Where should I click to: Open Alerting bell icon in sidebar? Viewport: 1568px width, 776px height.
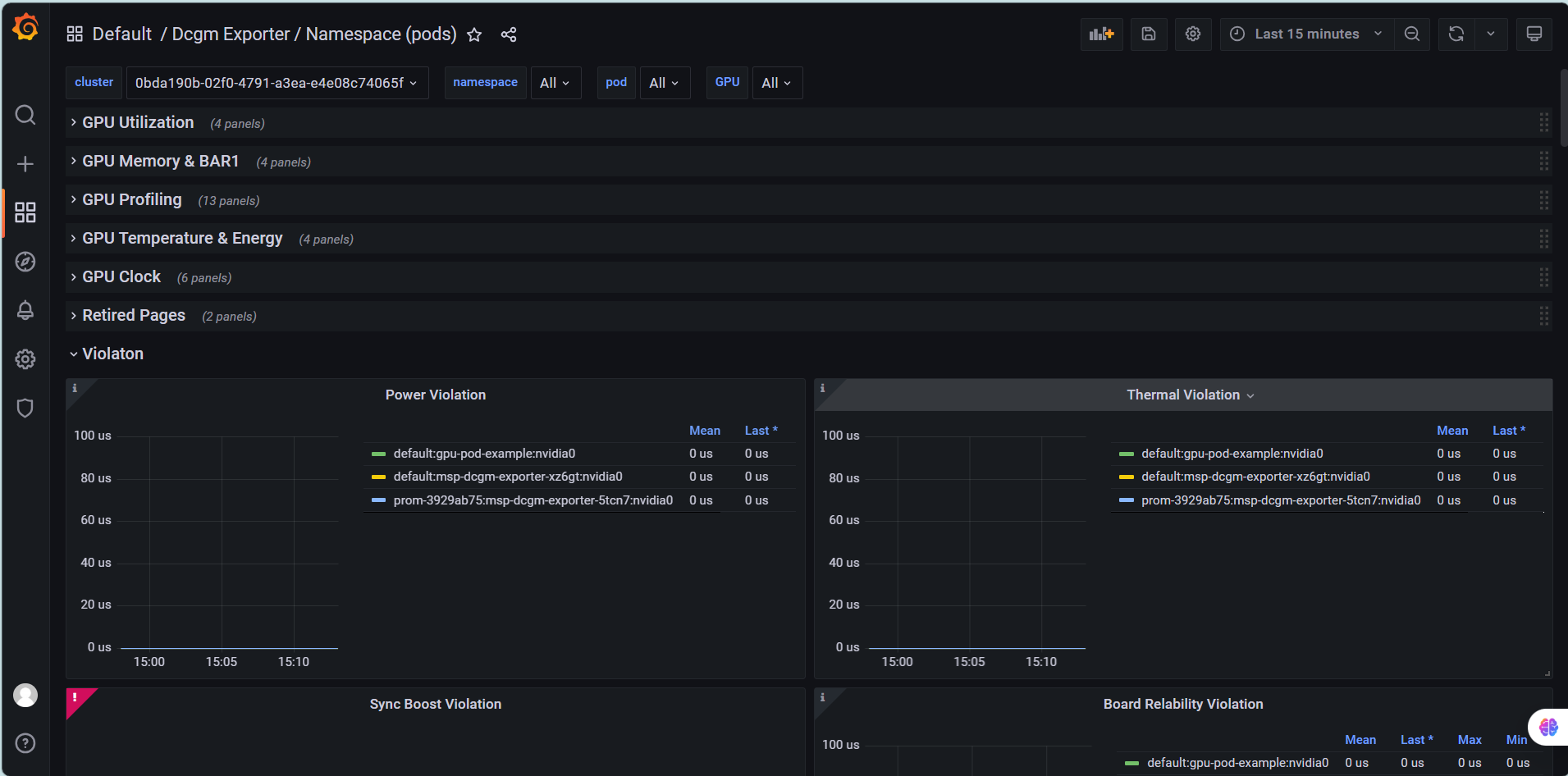tap(25, 310)
